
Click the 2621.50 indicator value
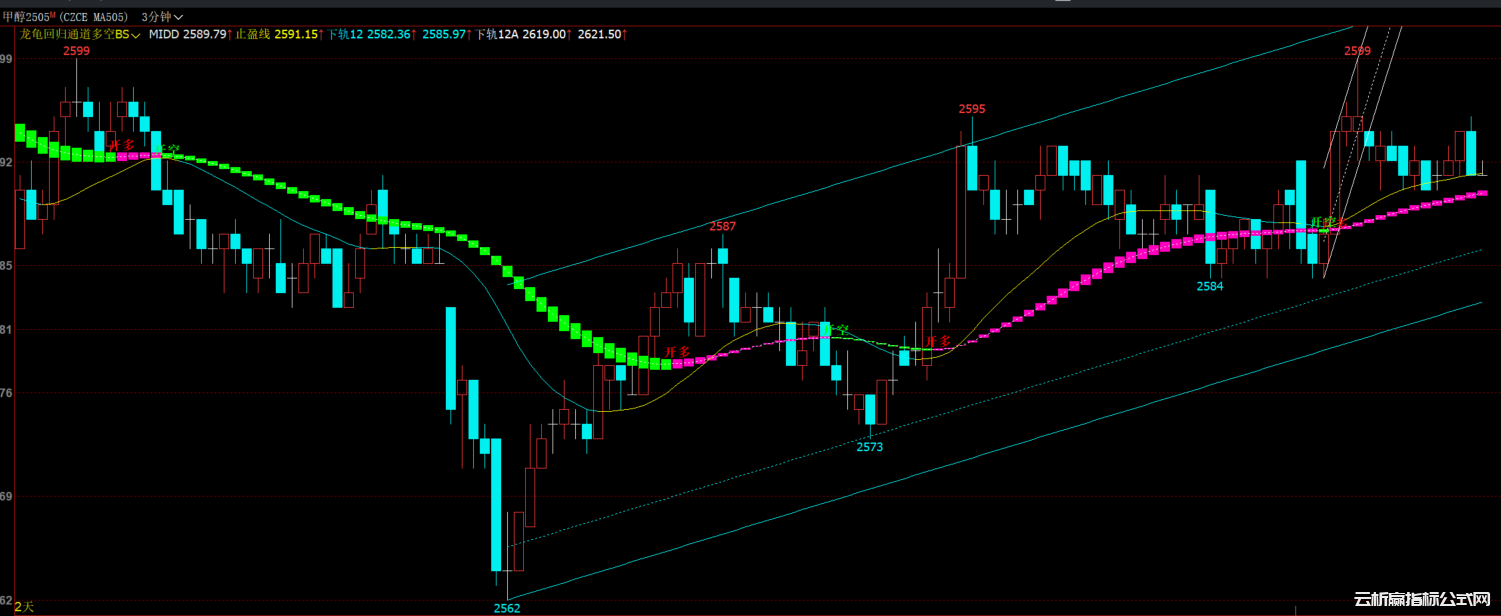pyautogui.click(x=602, y=34)
